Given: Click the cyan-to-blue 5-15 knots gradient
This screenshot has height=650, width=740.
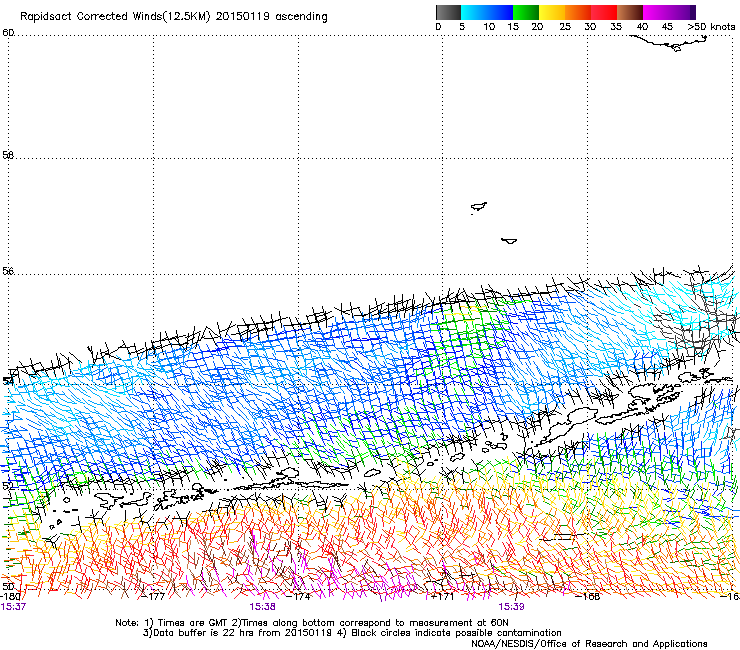Looking at the screenshot, I should (x=487, y=12).
